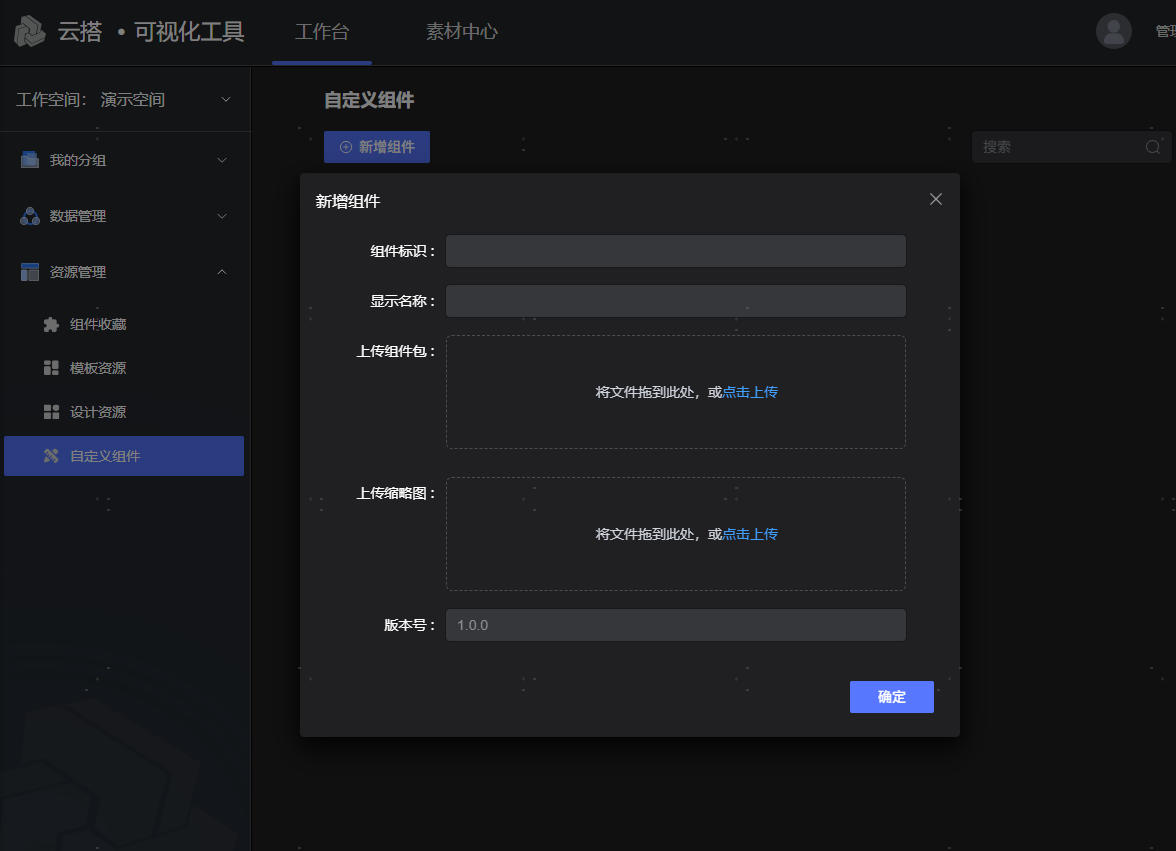
Task: Click the 版本号 input field
Action: [676, 625]
